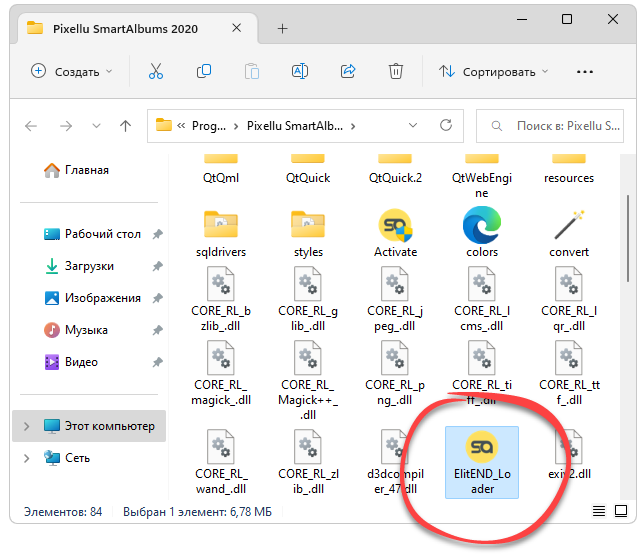Screen dimensions: 641x560
Task: Click the Share icon in toolbar
Action: coord(348,71)
